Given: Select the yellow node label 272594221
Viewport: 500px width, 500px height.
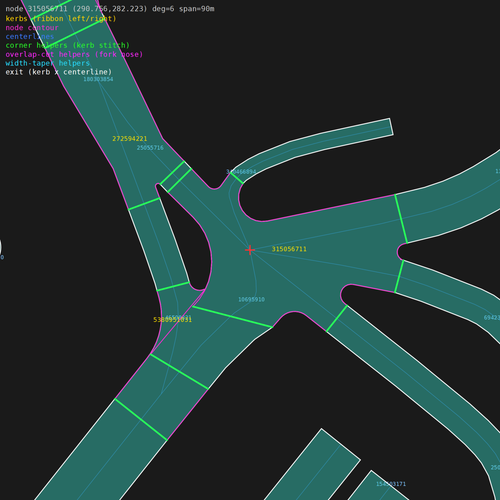Looking at the screenshot, I should 130,139.
